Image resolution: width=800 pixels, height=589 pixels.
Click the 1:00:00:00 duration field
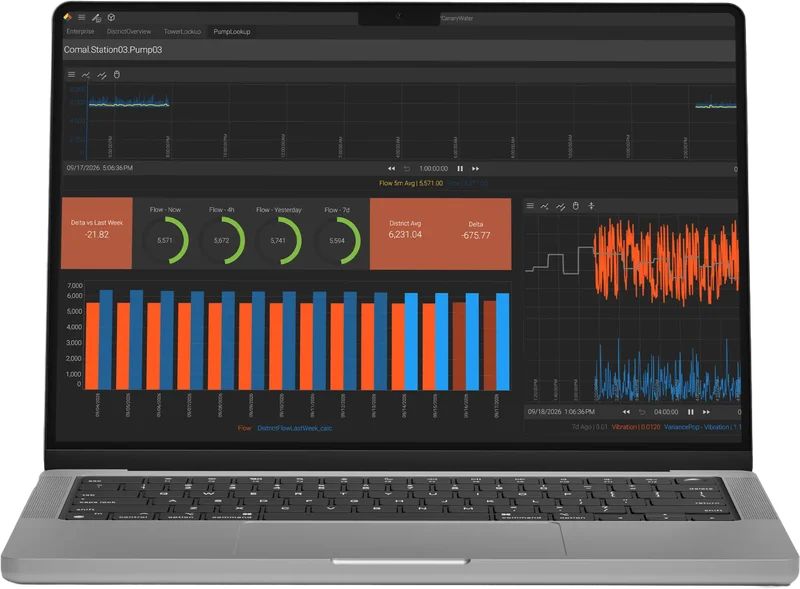pyautogui.click(x=434, y=168)
